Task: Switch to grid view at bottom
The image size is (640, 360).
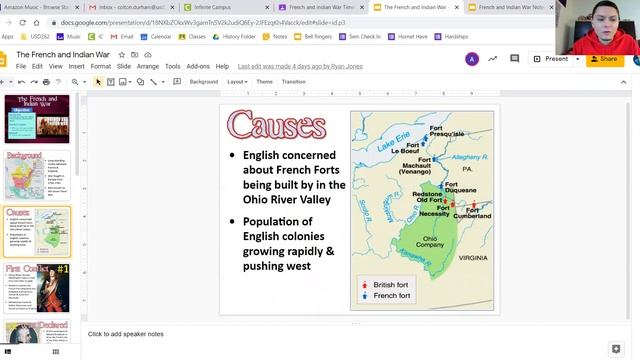Action: (x=56, y=351)
